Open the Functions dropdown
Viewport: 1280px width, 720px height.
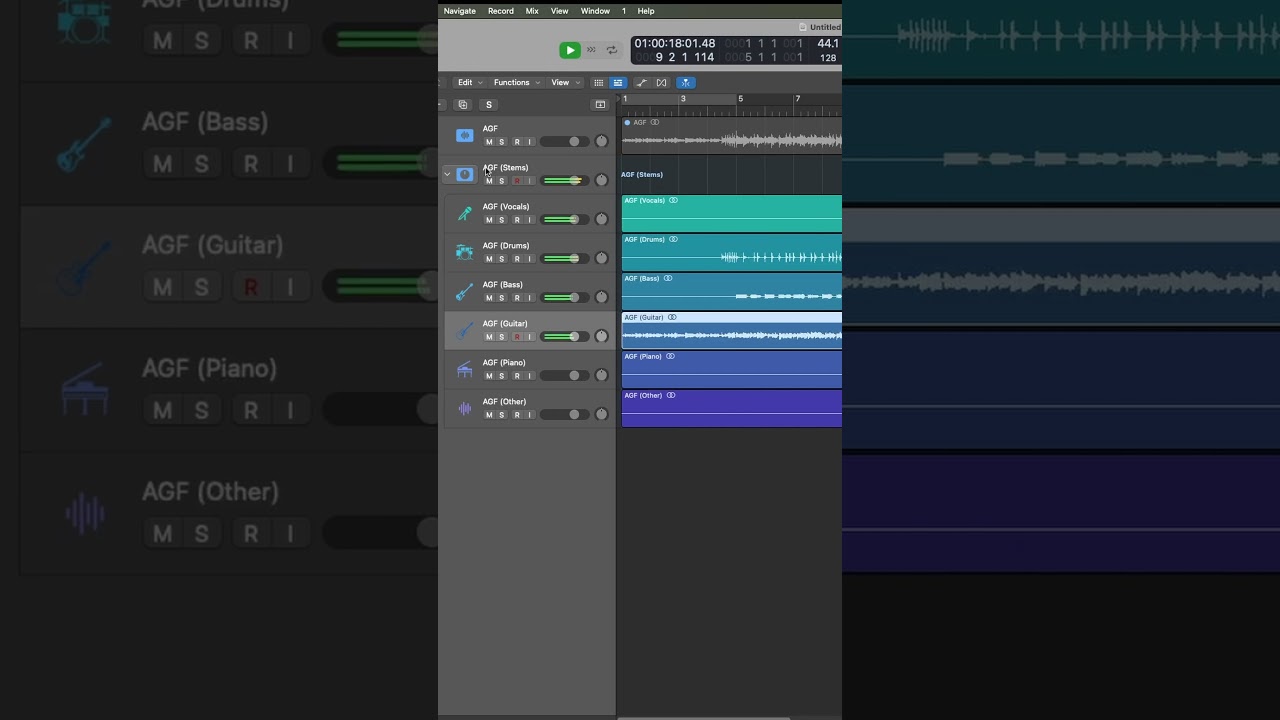512,82
